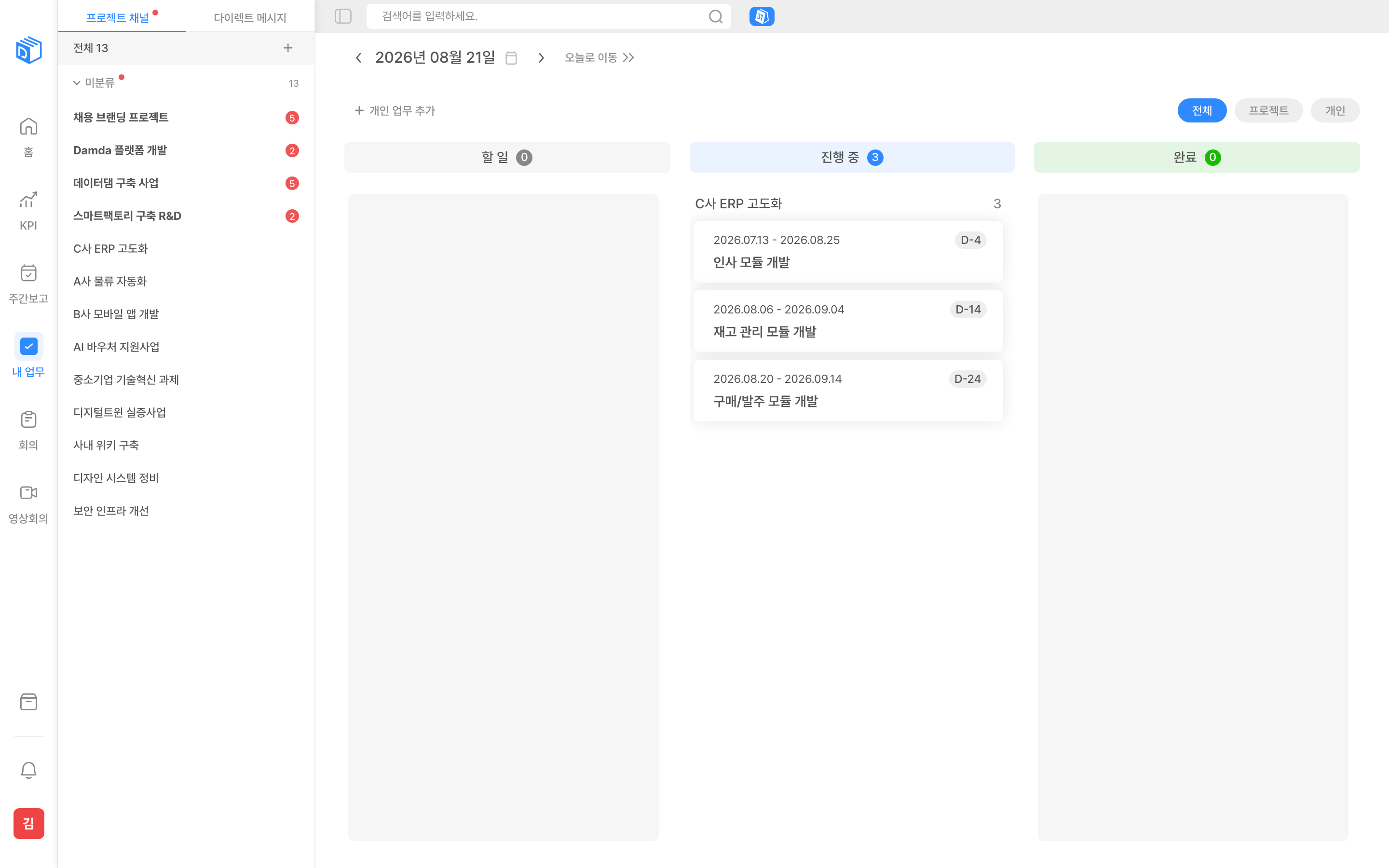Screen dimensions: 1389x868
Task: Select the 내 업무 checkmark icon
Action: (x=29, y=346)
